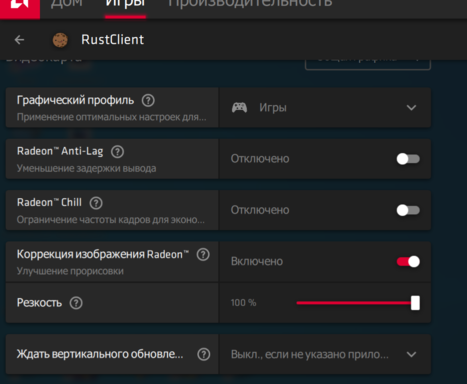The image size is (467, 384).
Task: Open the Ждать вертикального обновления dropdown
Action: click(325, 354)
